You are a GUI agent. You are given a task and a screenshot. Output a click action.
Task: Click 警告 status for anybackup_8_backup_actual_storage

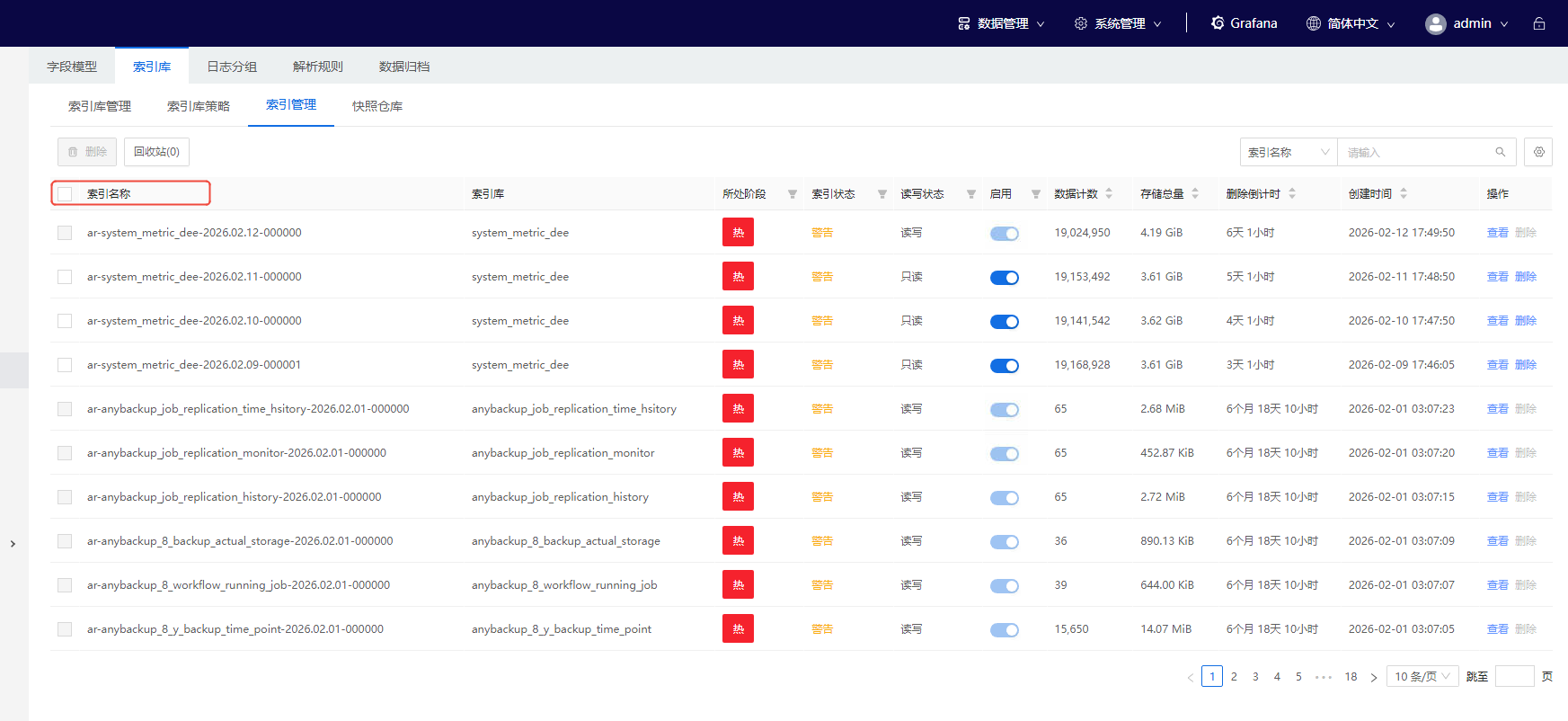[x=822, y=541]
